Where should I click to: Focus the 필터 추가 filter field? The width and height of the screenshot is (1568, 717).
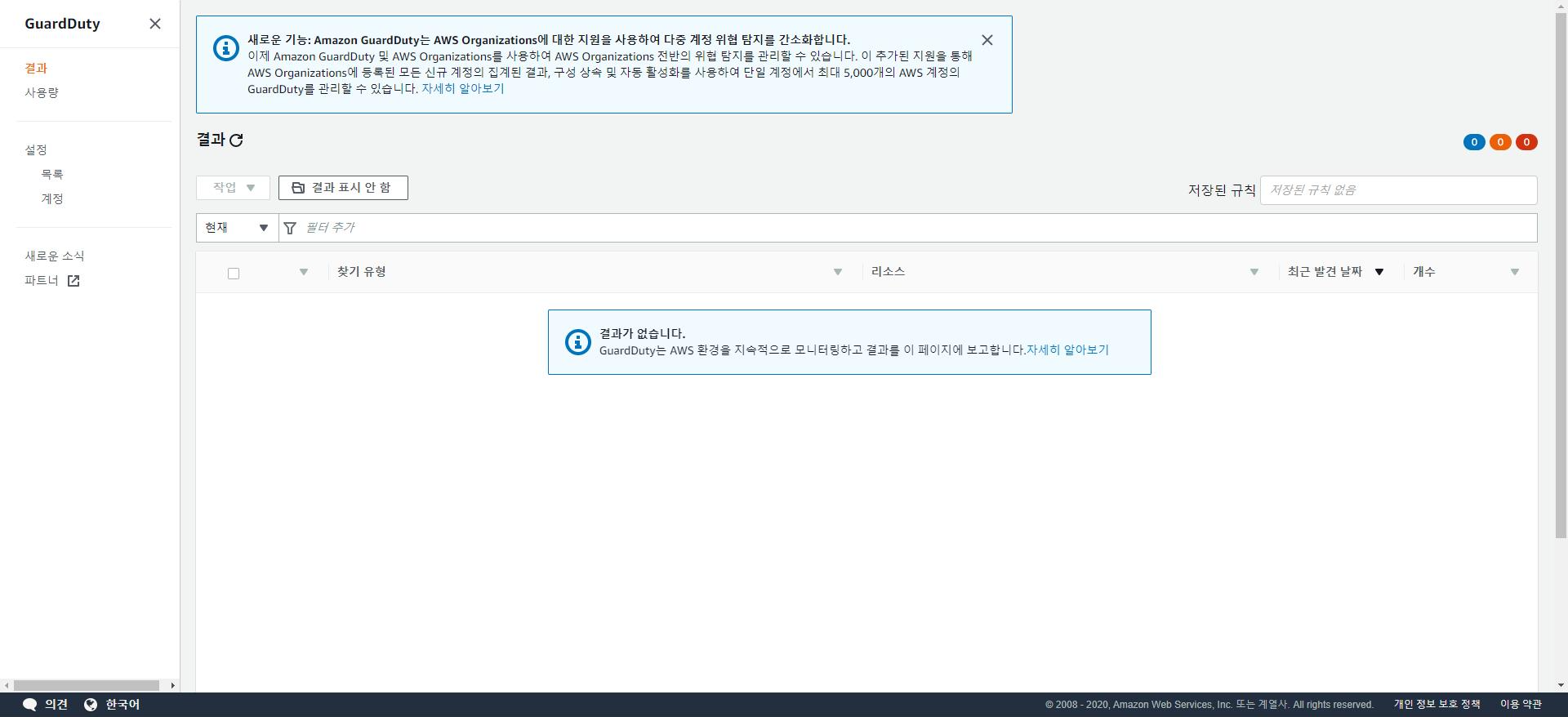[x=908, y=228]
